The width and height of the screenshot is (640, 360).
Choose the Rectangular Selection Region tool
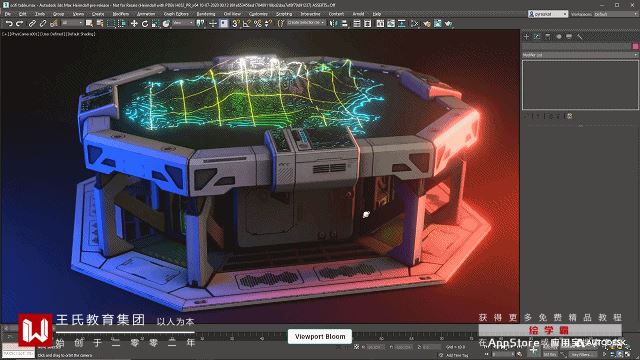coord(111,24)
